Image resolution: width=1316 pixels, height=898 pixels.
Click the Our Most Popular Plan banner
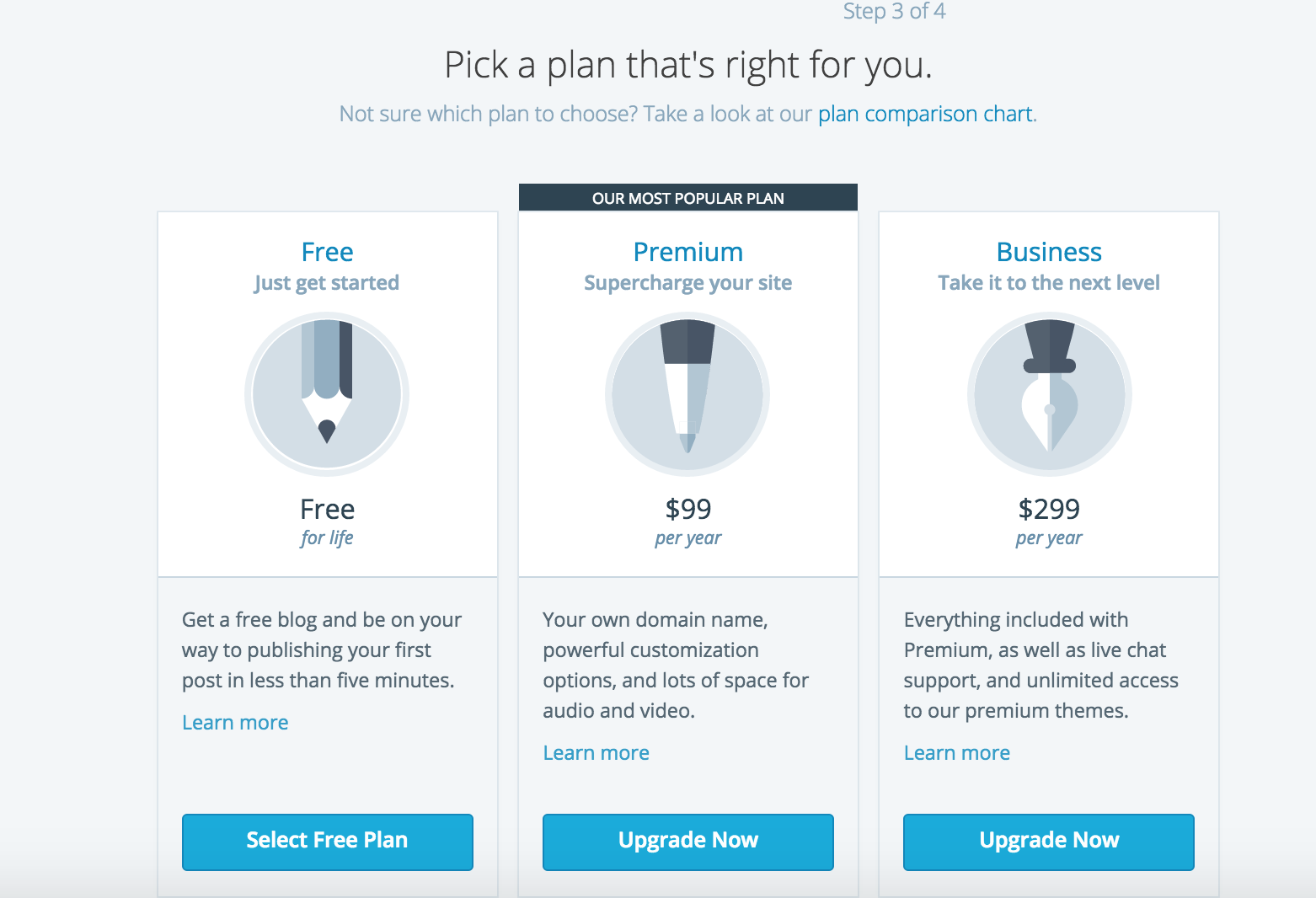pyautogui.click(x=687, y=198)
